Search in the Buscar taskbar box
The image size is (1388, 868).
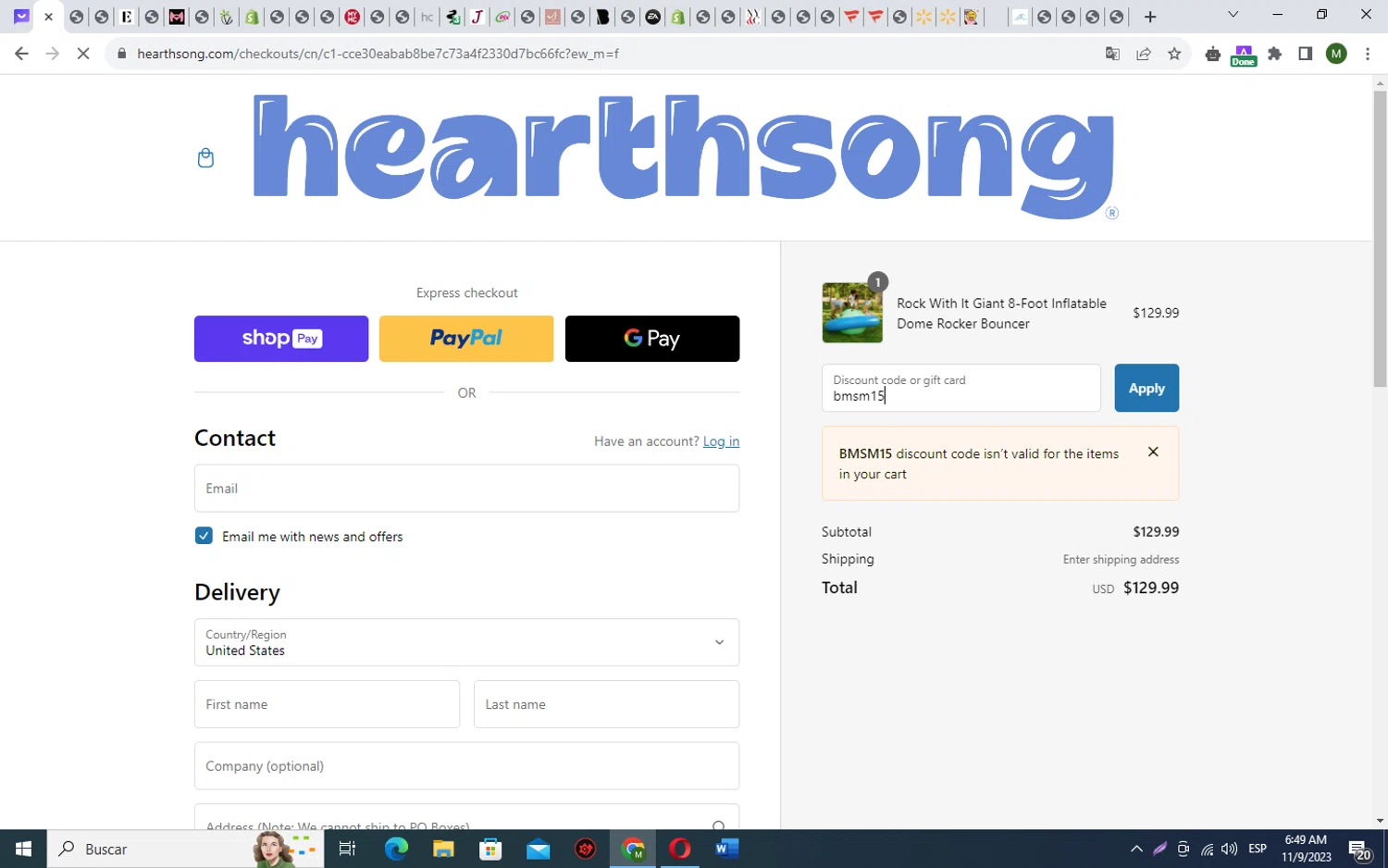tap(185, 849)
